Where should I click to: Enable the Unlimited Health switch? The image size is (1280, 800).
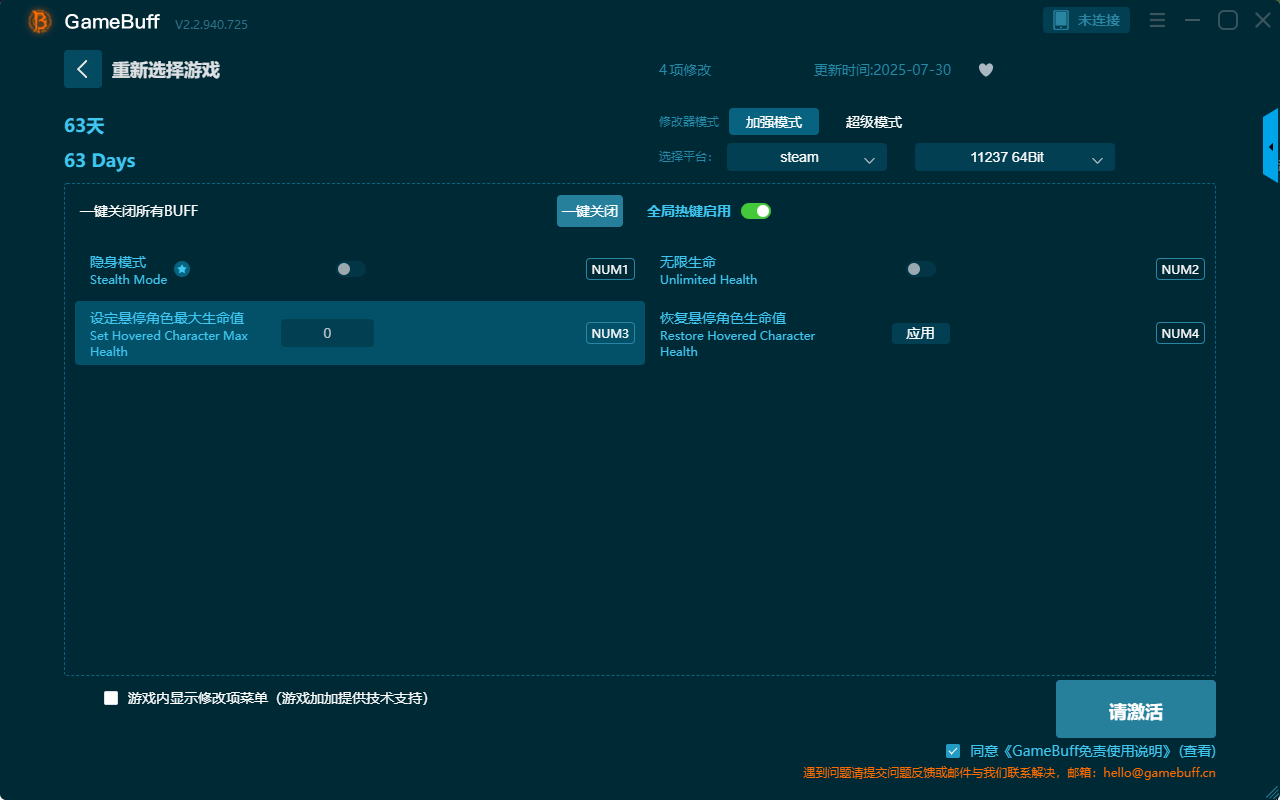click(921, 269)
